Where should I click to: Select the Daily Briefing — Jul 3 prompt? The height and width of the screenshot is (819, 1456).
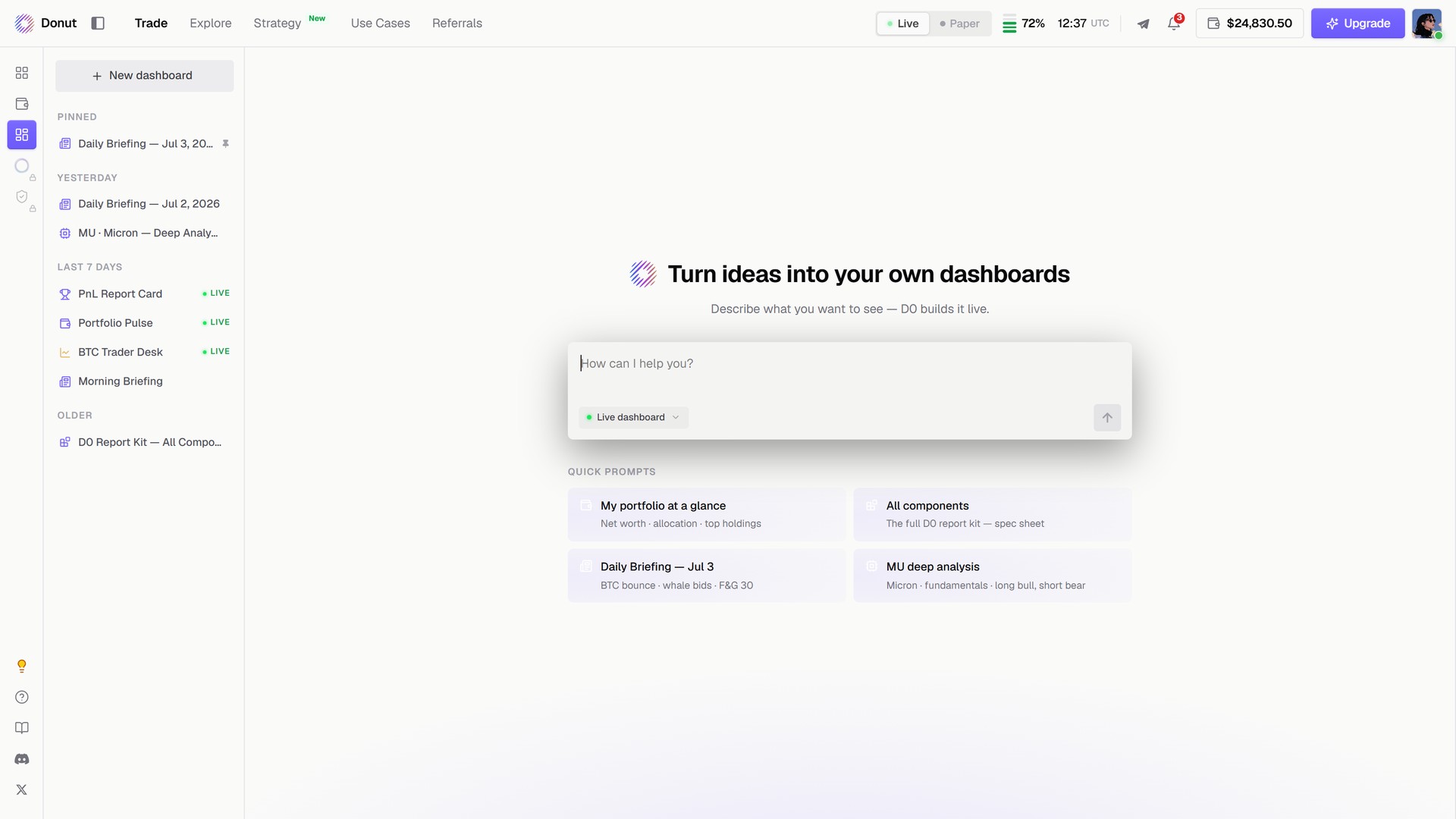point(707,576)
